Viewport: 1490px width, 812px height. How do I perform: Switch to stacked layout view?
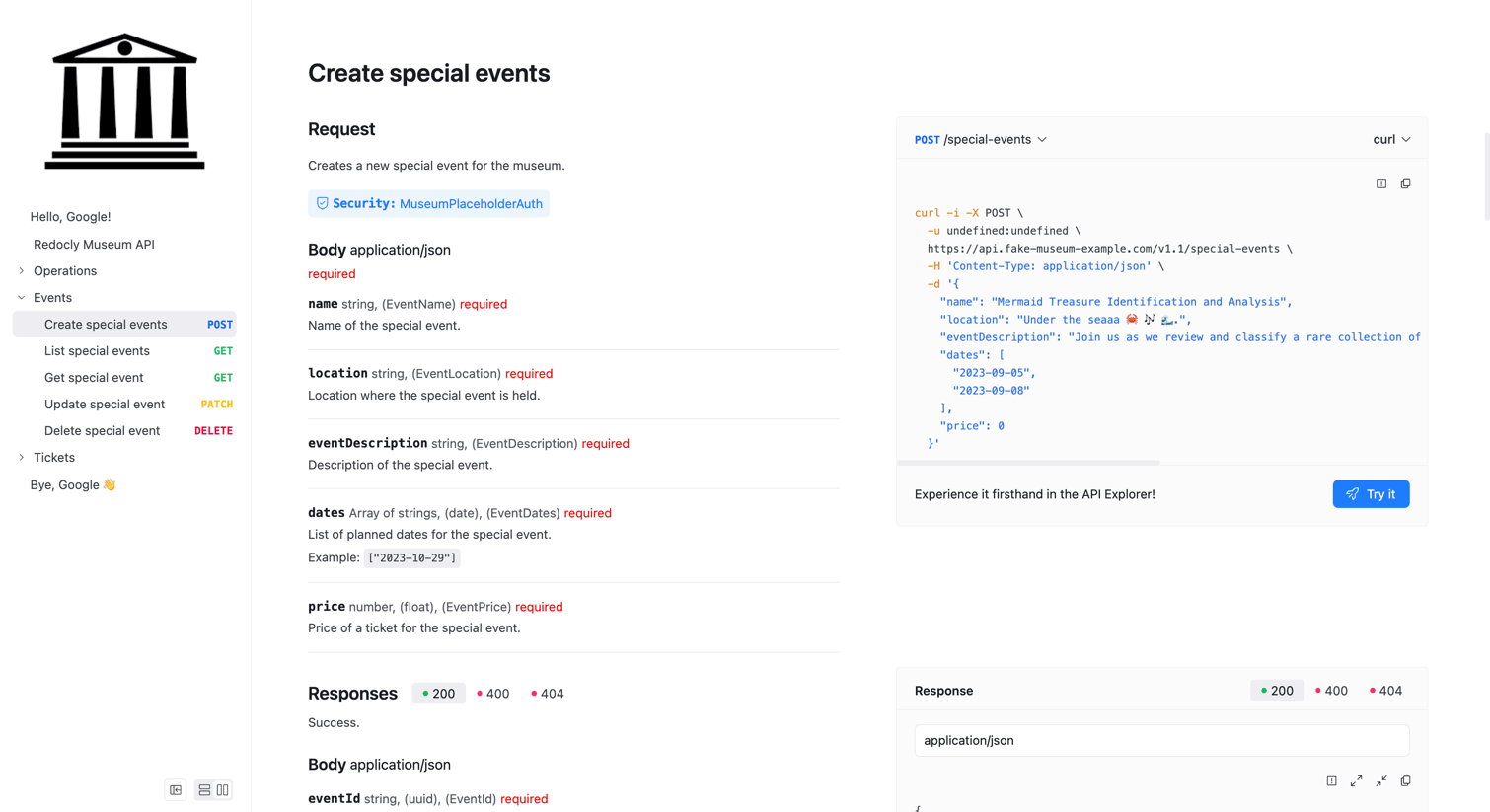(203, 789)
